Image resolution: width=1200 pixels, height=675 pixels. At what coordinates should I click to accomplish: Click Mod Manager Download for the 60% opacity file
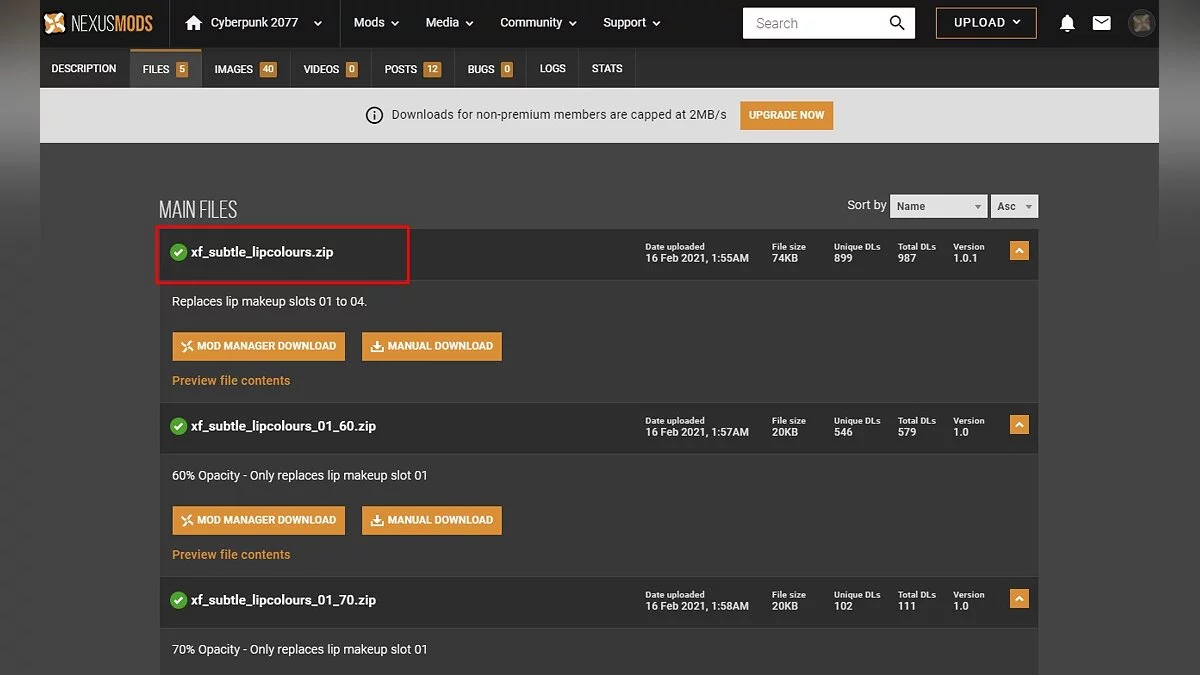258,520
